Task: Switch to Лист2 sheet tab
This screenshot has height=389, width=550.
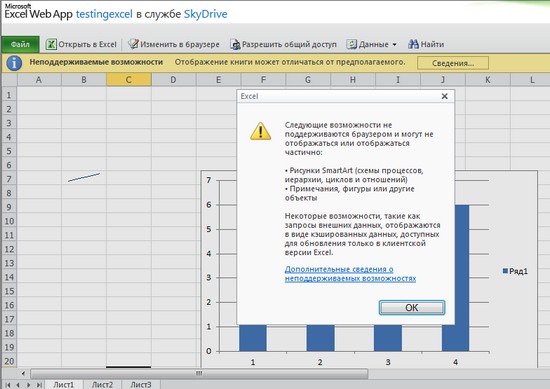Action: [x=102, y=384]
